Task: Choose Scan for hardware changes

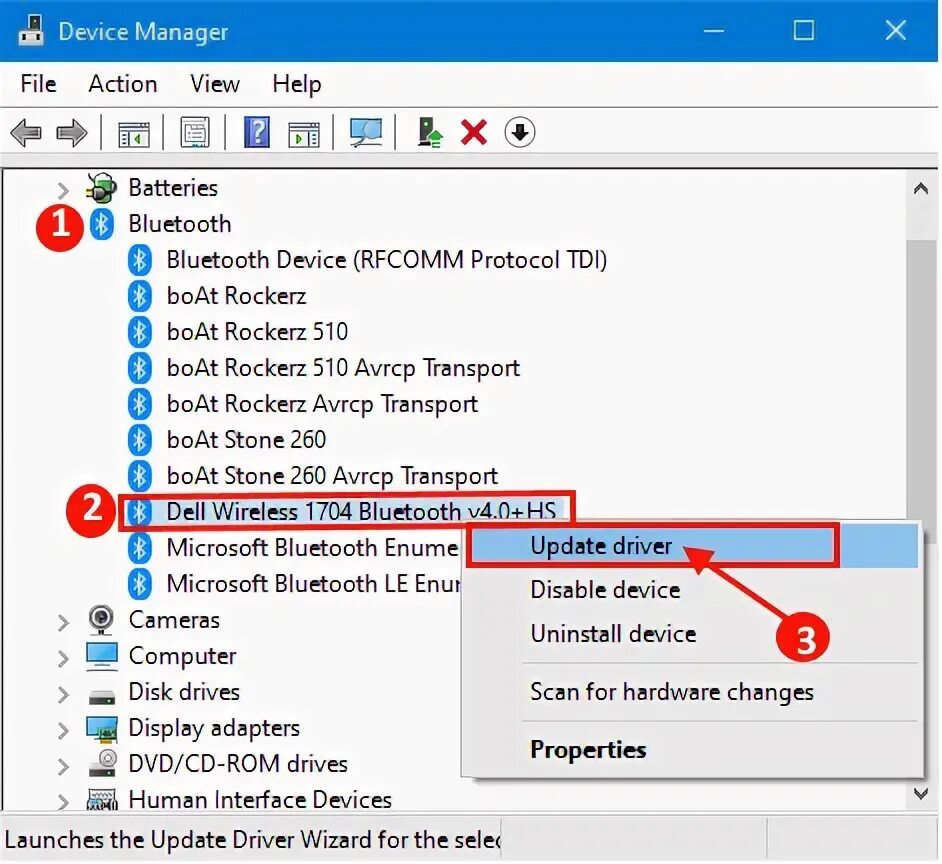Action: (x=693, y=692)
